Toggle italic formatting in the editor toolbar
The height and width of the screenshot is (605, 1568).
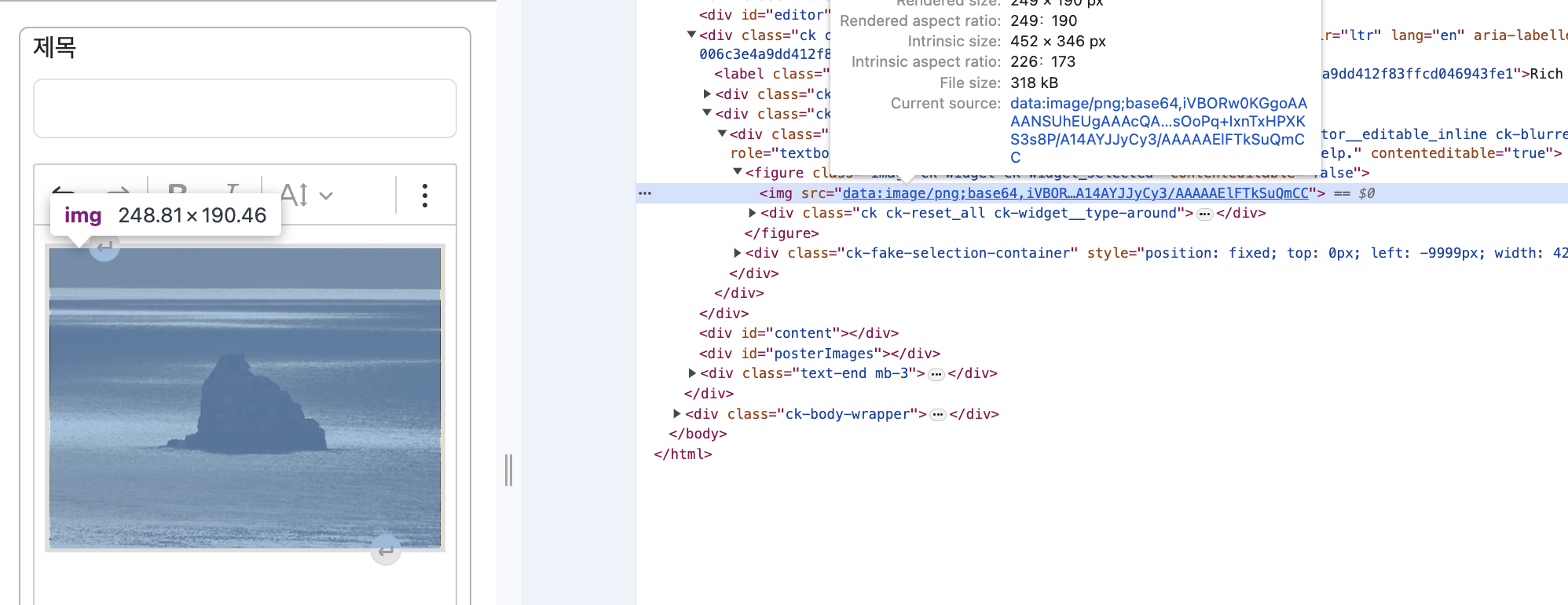(x=232, y=194)
